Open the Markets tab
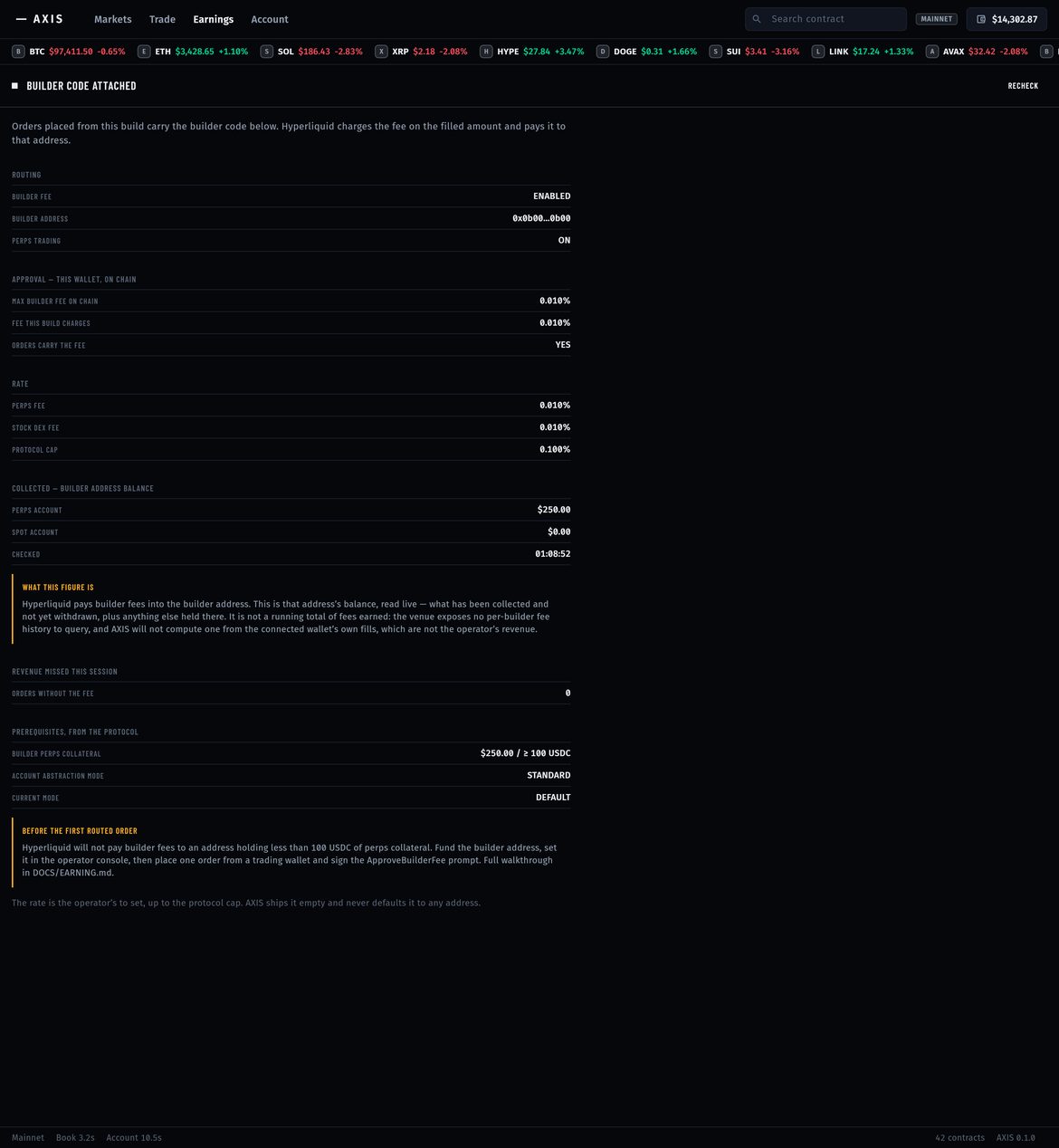This screenshot has width=1059, height=1148. [113, 19]
